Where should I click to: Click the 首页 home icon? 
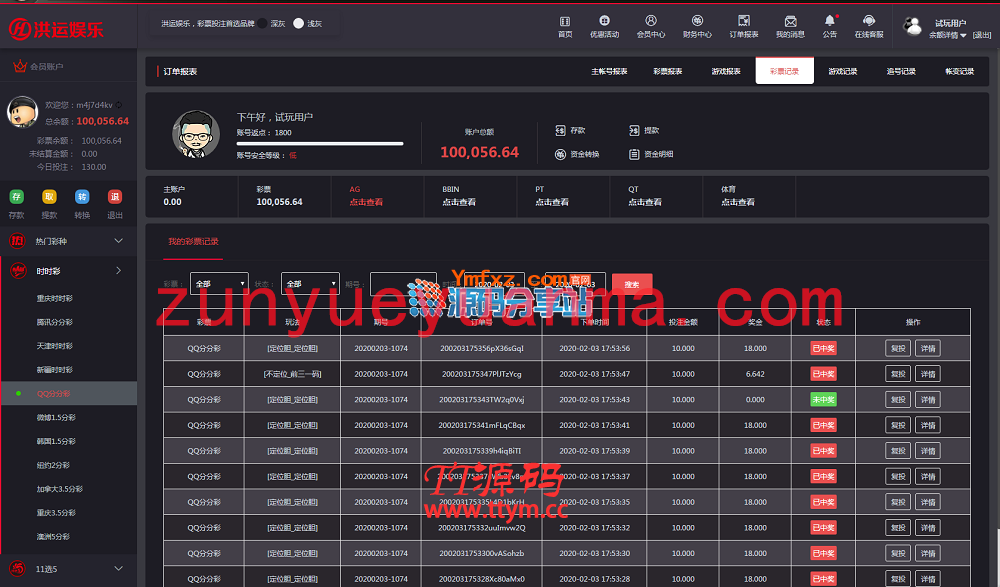[564, 21]
